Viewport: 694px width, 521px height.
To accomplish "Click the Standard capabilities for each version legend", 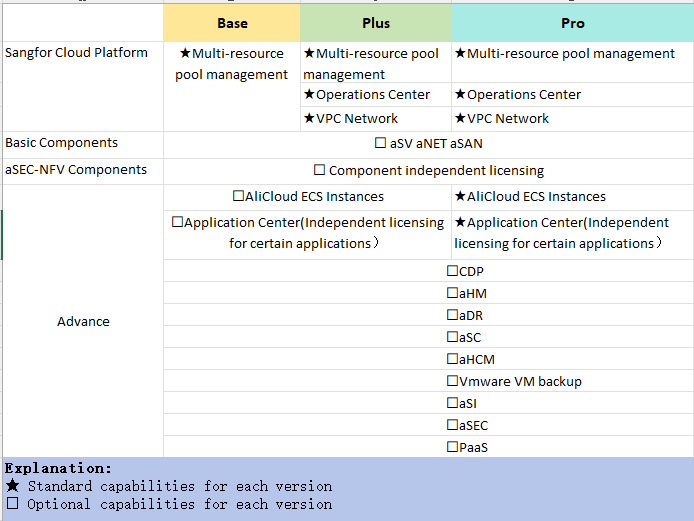I will (169, 486).
